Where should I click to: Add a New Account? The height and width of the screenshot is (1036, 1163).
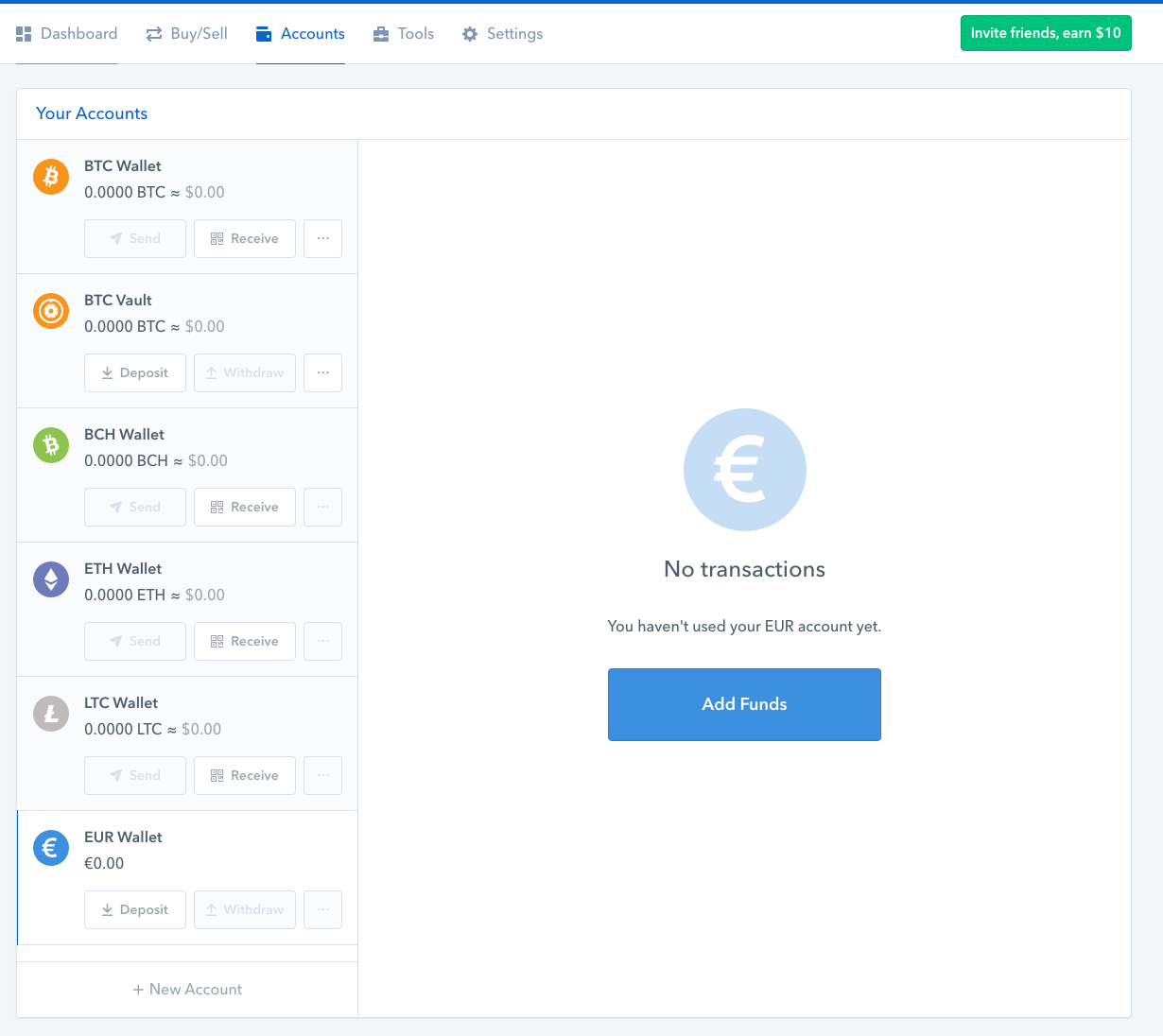tap(187, 990)
